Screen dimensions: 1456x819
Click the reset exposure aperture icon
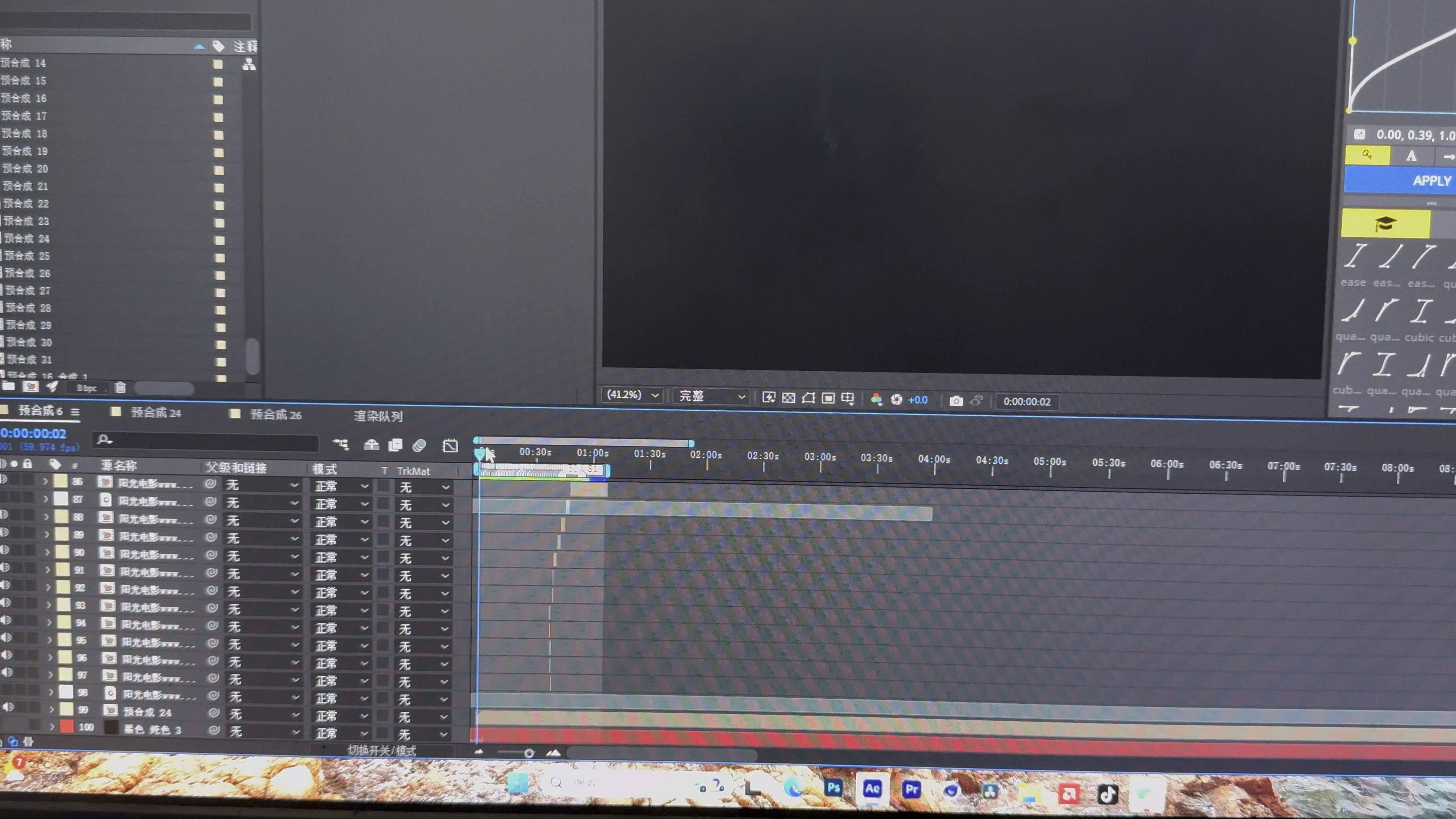[x=896, y=400]
